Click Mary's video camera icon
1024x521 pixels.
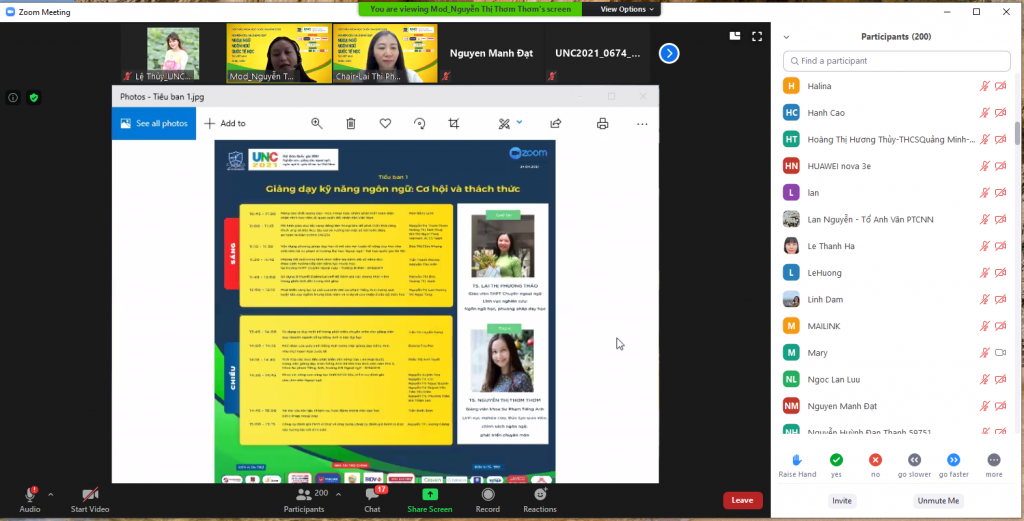[1000, 353]
